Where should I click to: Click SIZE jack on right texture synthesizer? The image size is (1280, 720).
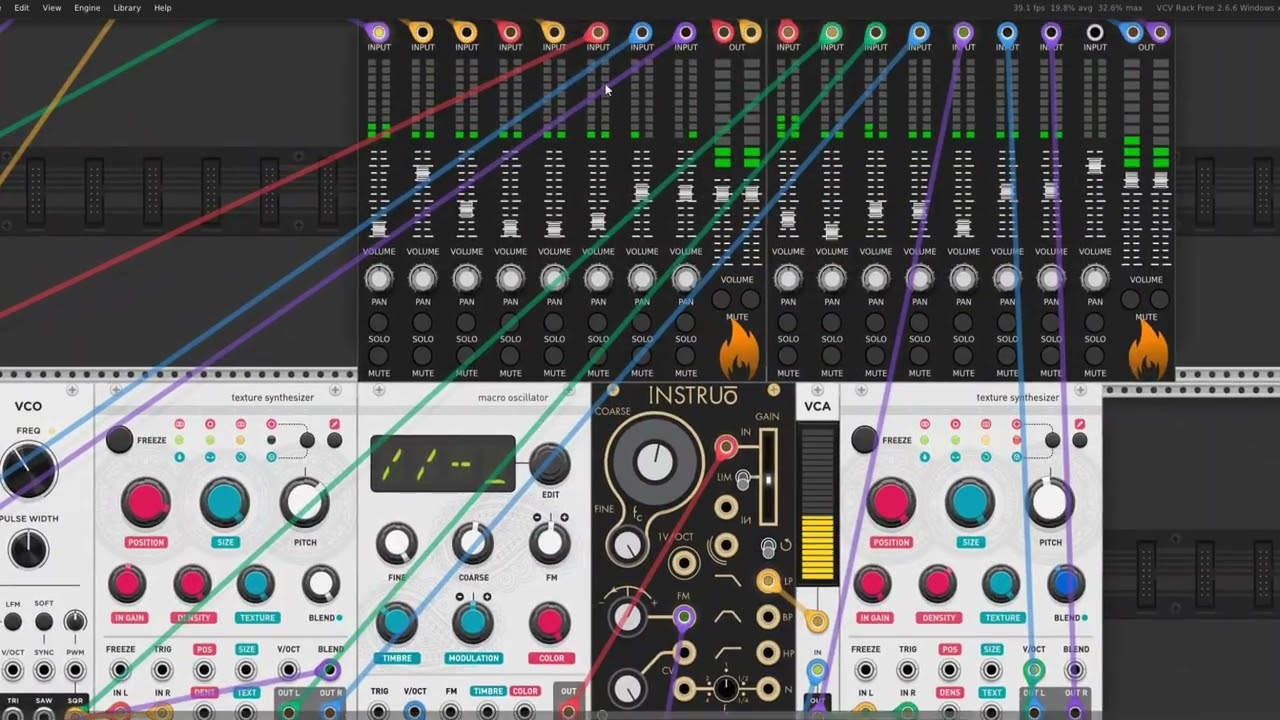pos(992,670)
